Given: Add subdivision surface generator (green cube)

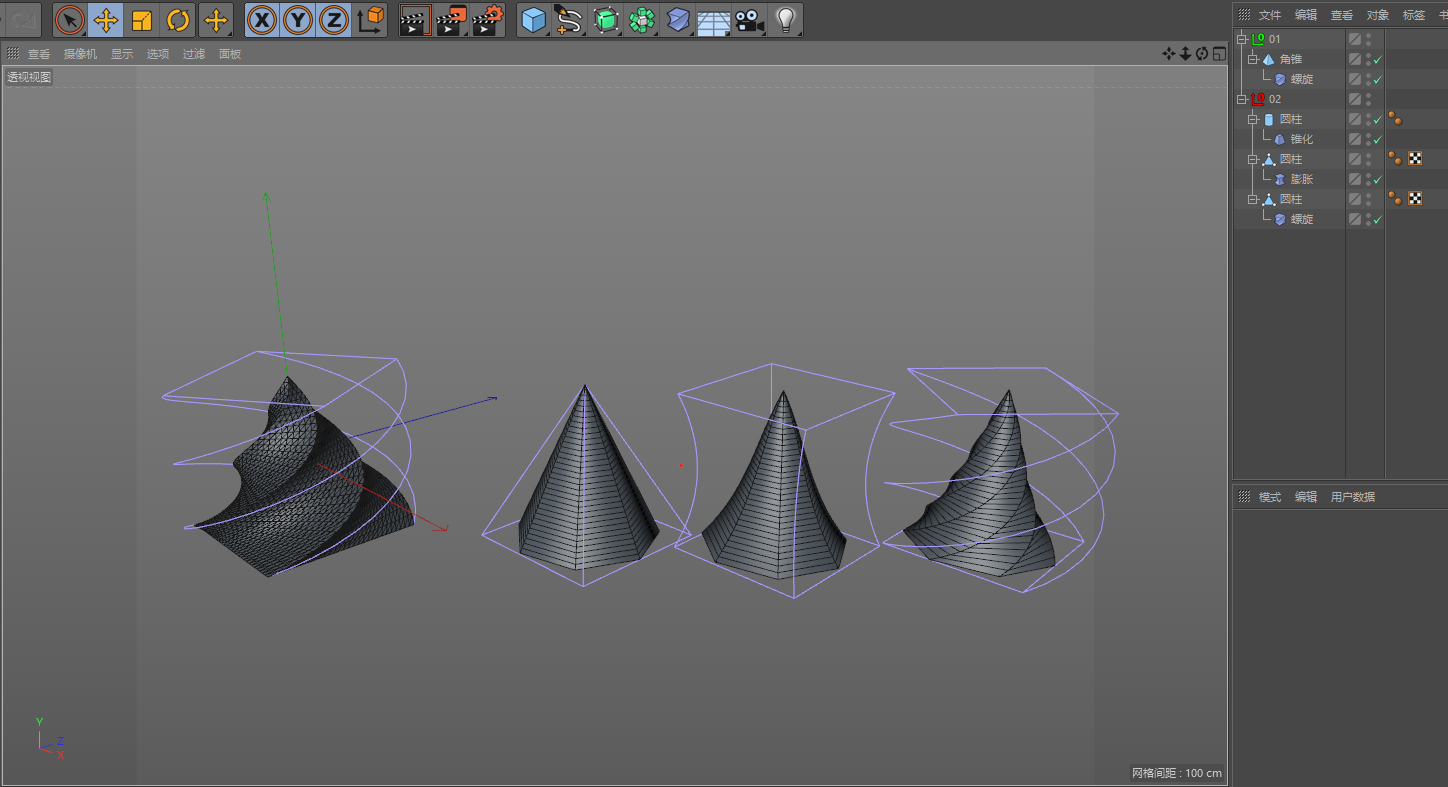Looking at the screenshot, I should coord(606,20).
